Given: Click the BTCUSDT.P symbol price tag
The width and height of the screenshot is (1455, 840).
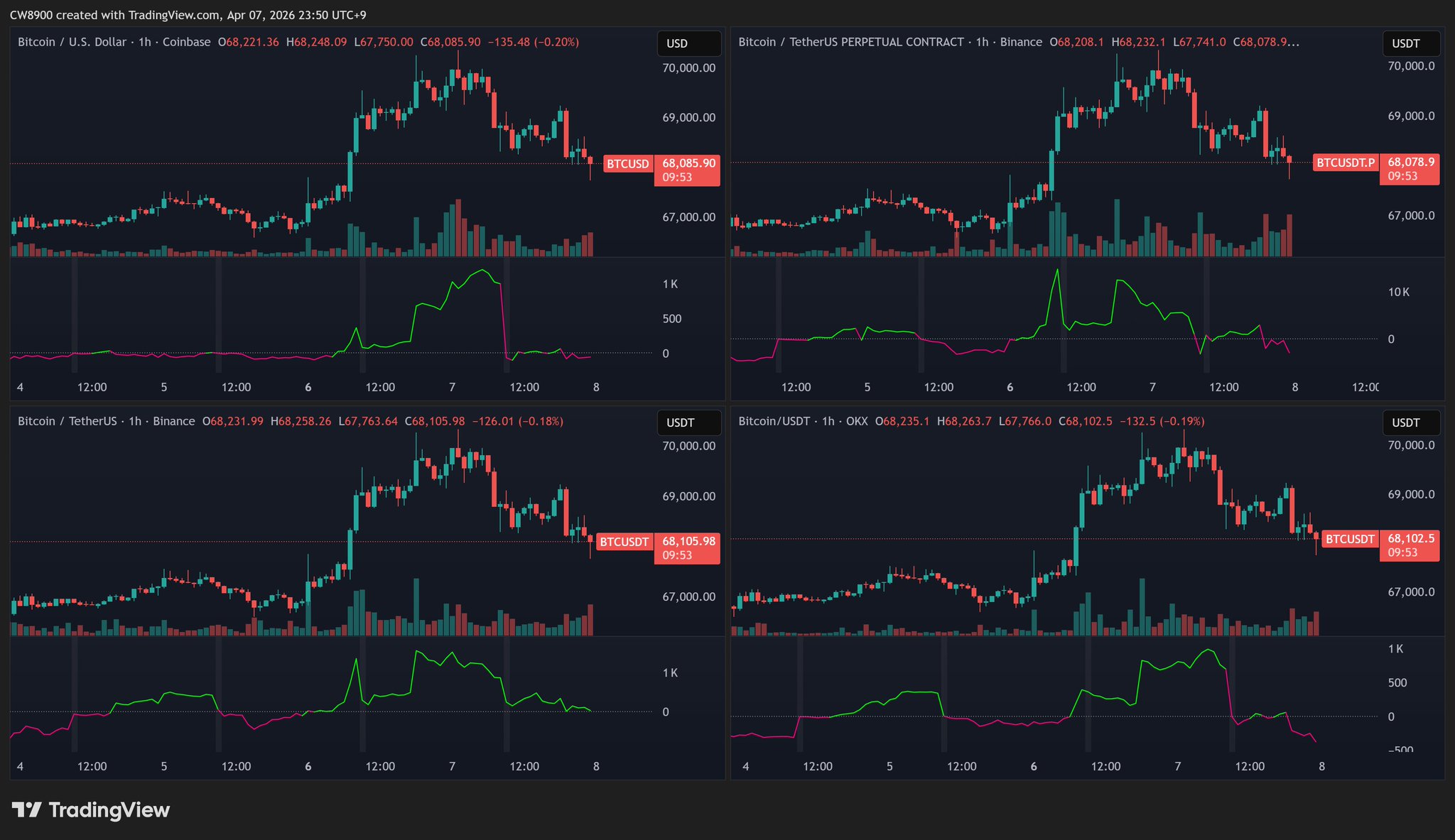Looking at the screenshot, I should 1345,163.
